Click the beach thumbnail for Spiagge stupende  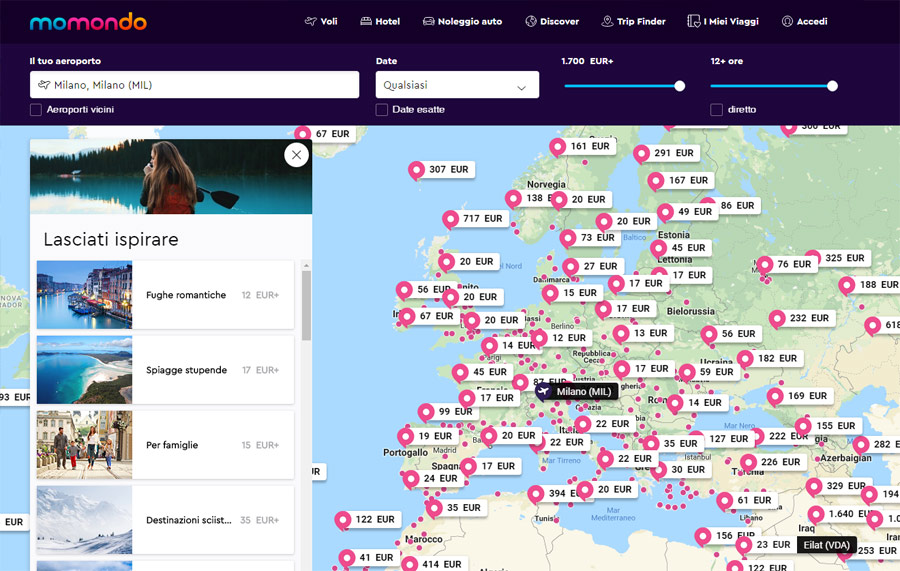click(84, 370)
